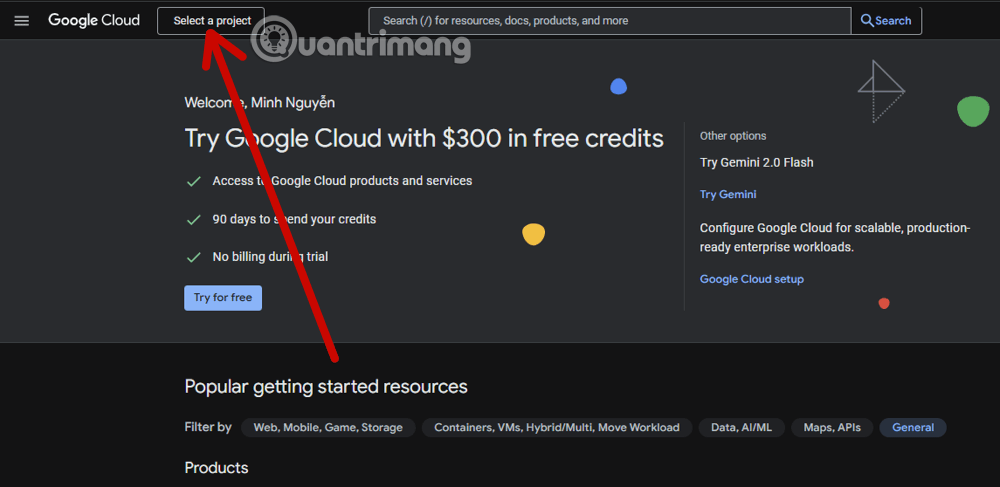Focus the resources search field

[x=610, y=20]
